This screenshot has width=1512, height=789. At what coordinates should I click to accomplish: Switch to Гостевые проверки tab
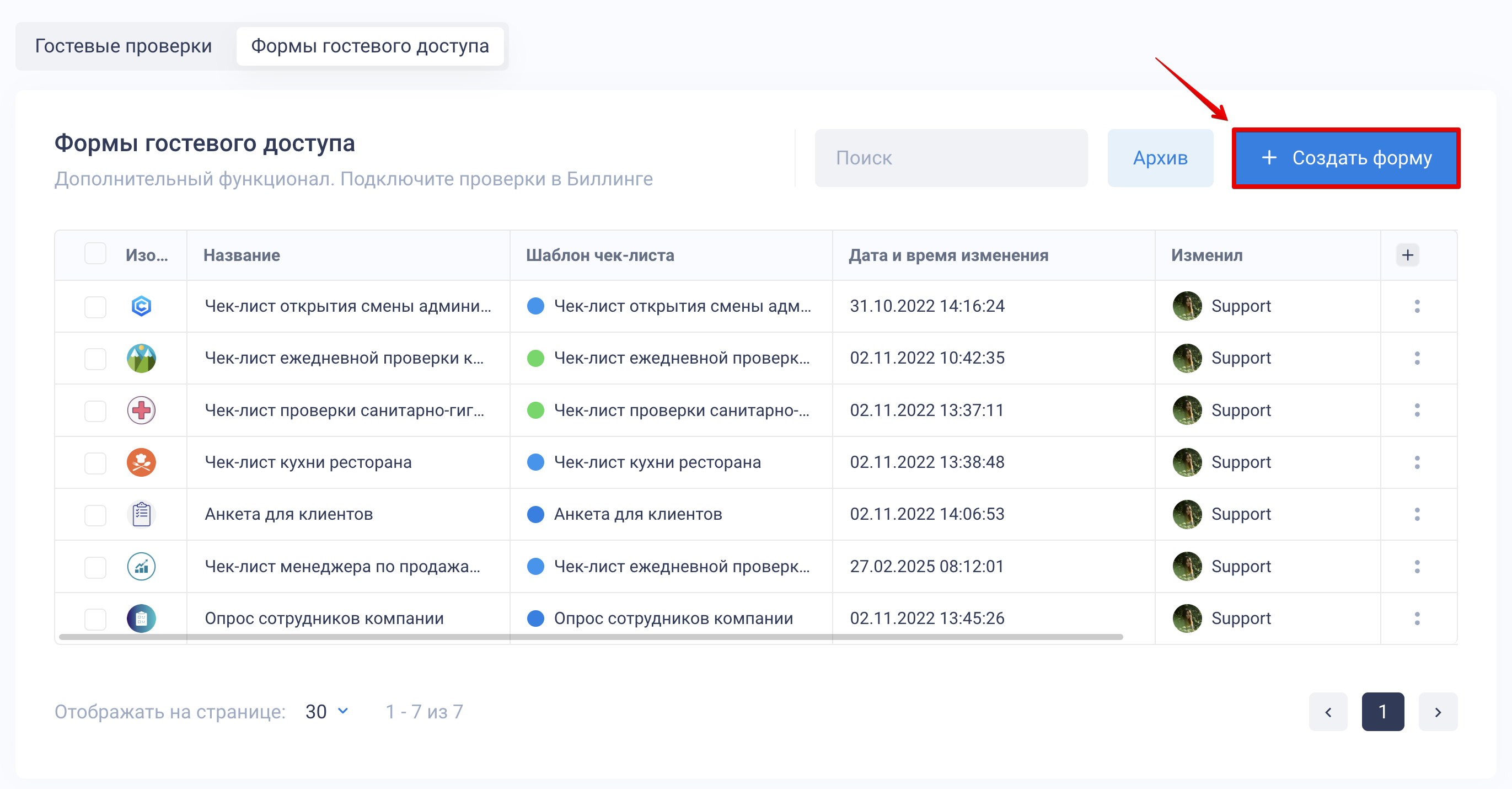tap(124, 46)
